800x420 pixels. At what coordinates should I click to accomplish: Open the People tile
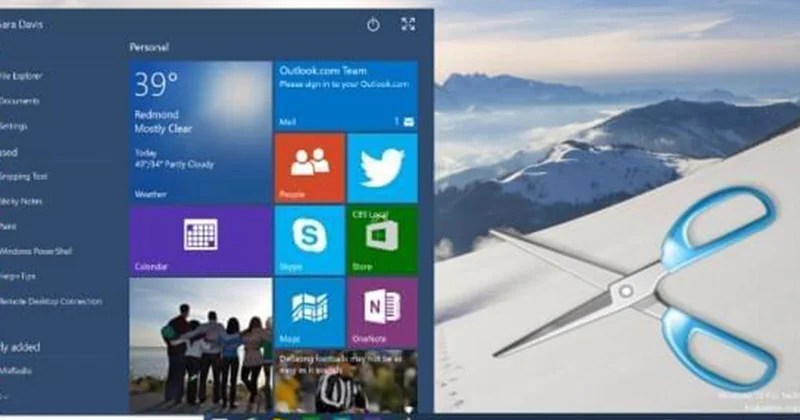[310, 167]
